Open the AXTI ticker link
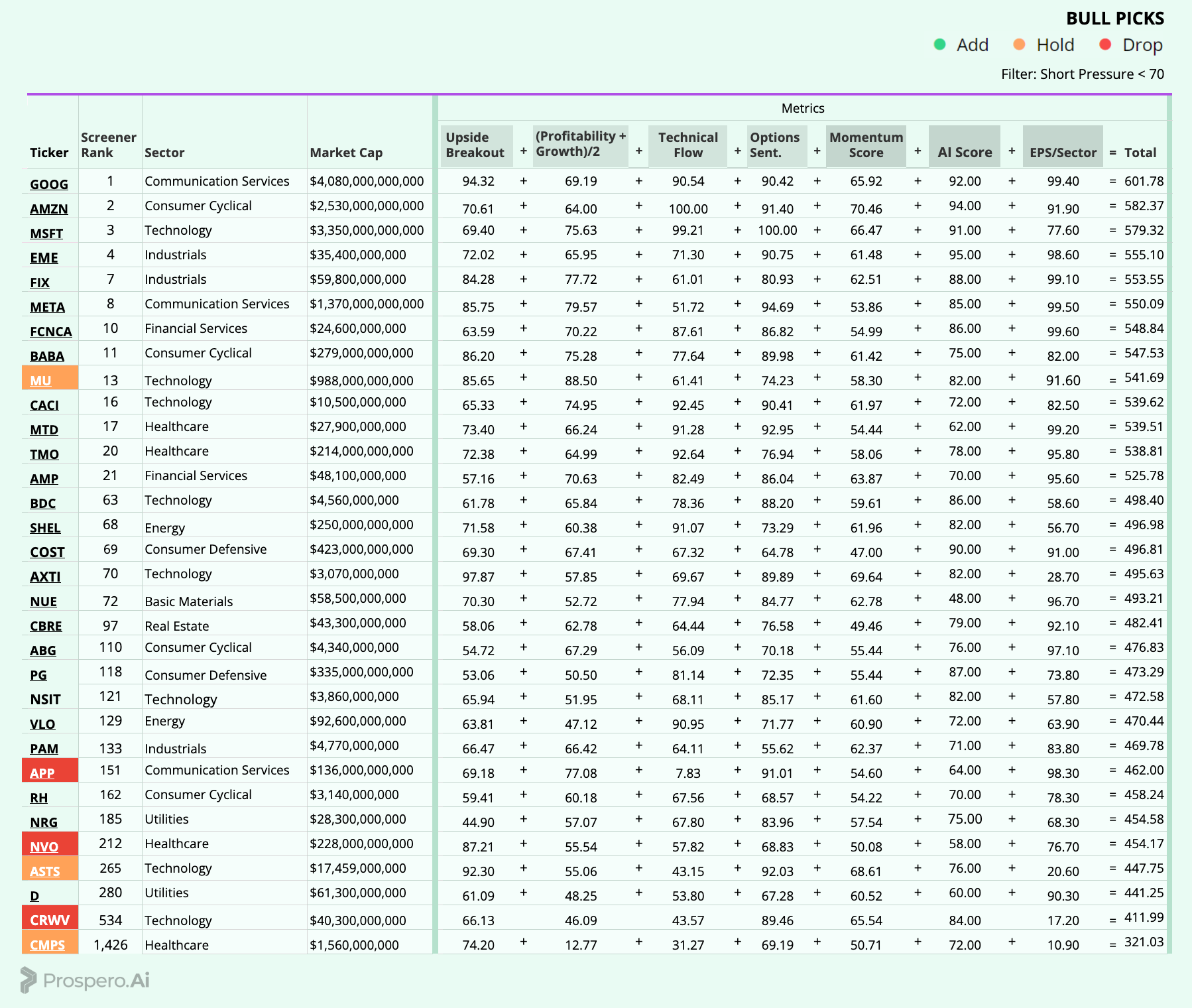This screenshot has width=1192, height=1008. click(45, 577)
